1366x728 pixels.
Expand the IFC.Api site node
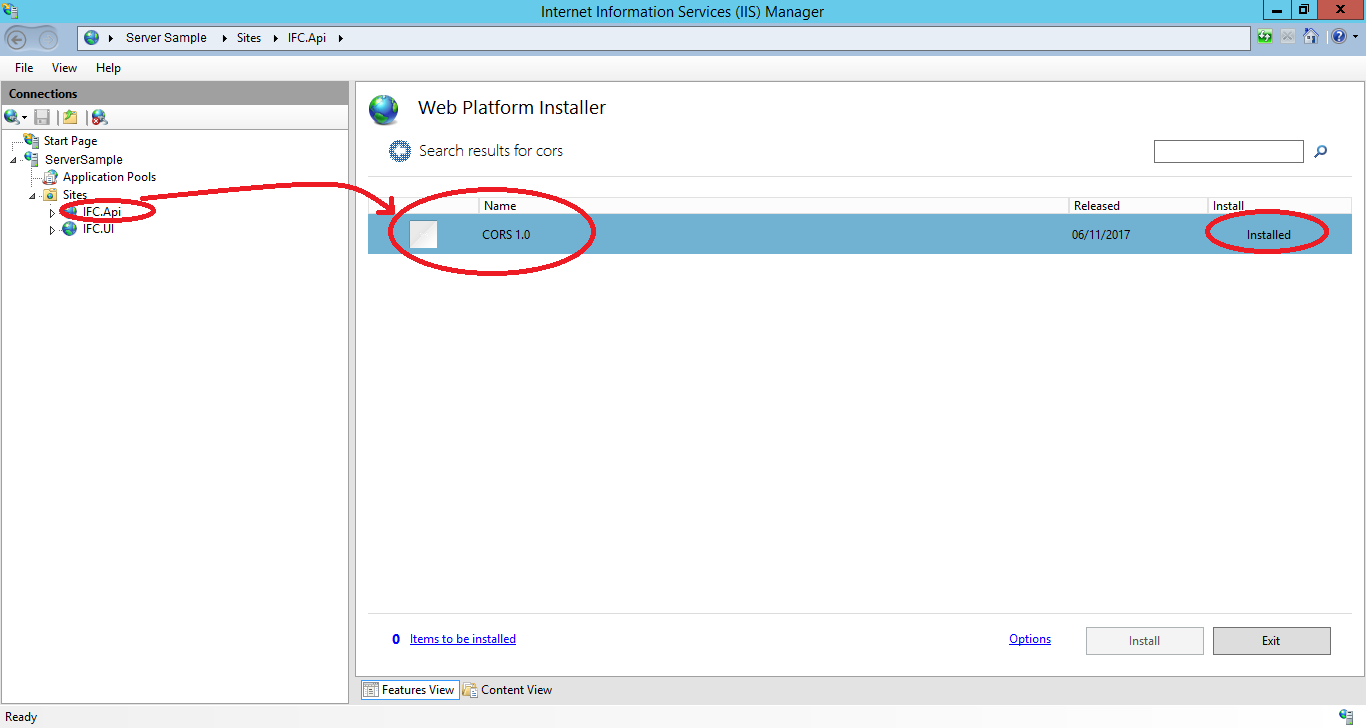(52, 213)
